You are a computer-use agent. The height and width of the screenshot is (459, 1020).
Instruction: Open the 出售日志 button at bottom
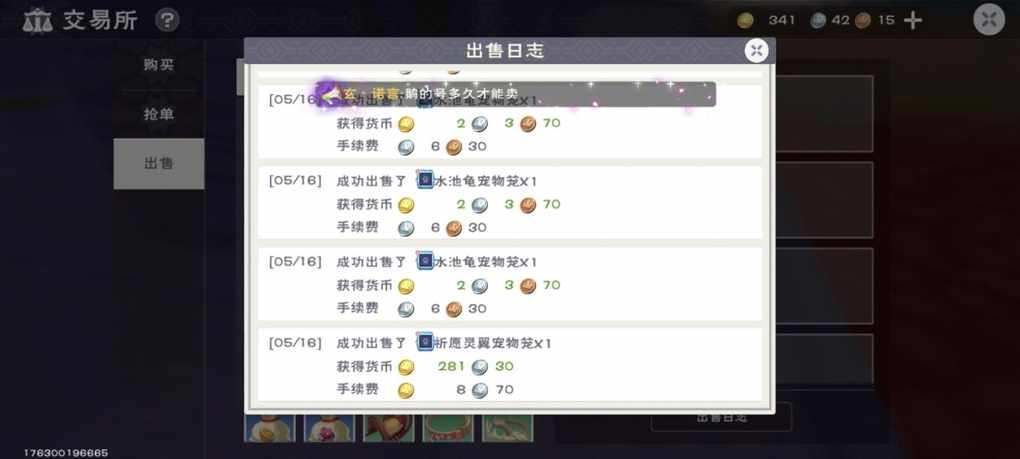click(721, 417)
